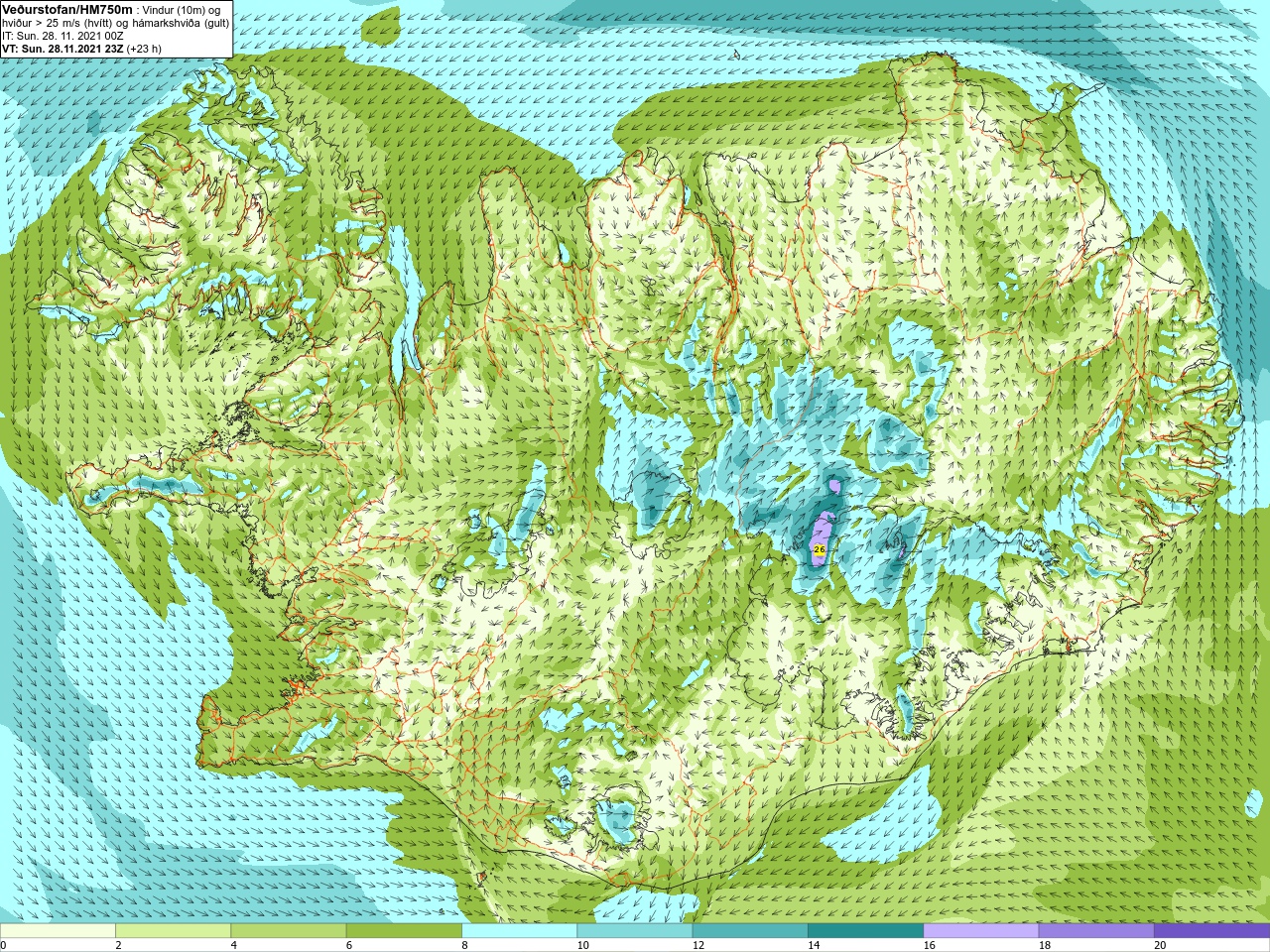Click the scale value "8" on the color bar

[x=464, y=945]
